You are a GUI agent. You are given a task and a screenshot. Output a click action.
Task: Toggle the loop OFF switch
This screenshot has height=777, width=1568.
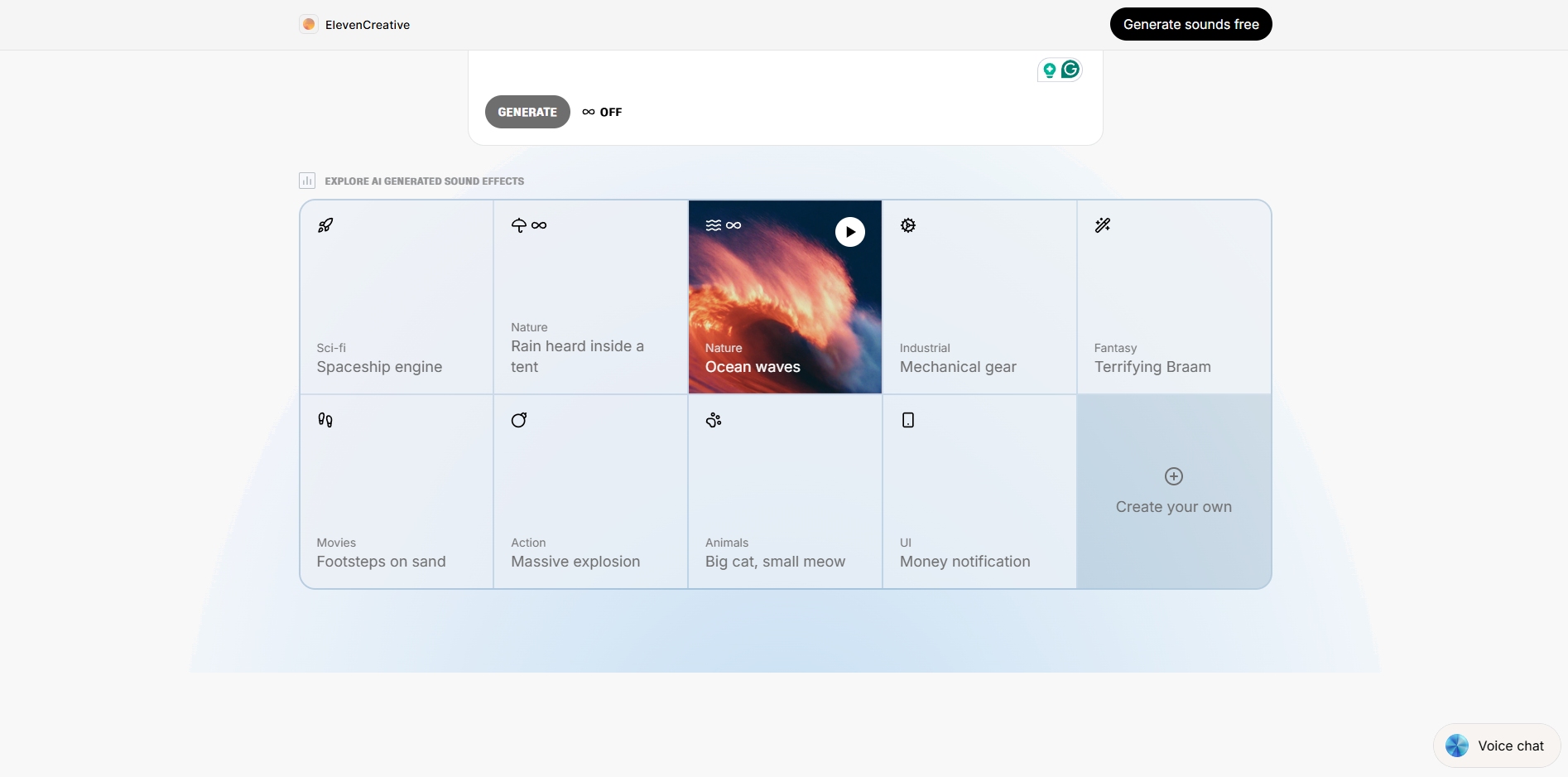(602, 112)
